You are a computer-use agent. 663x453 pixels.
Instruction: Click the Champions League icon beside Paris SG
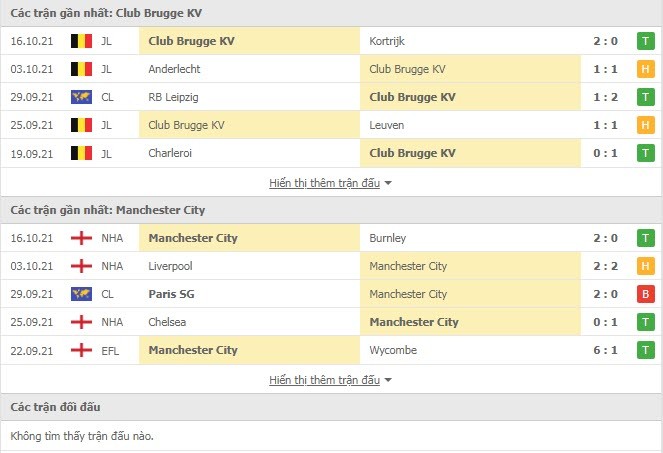[x=81, y=294]
